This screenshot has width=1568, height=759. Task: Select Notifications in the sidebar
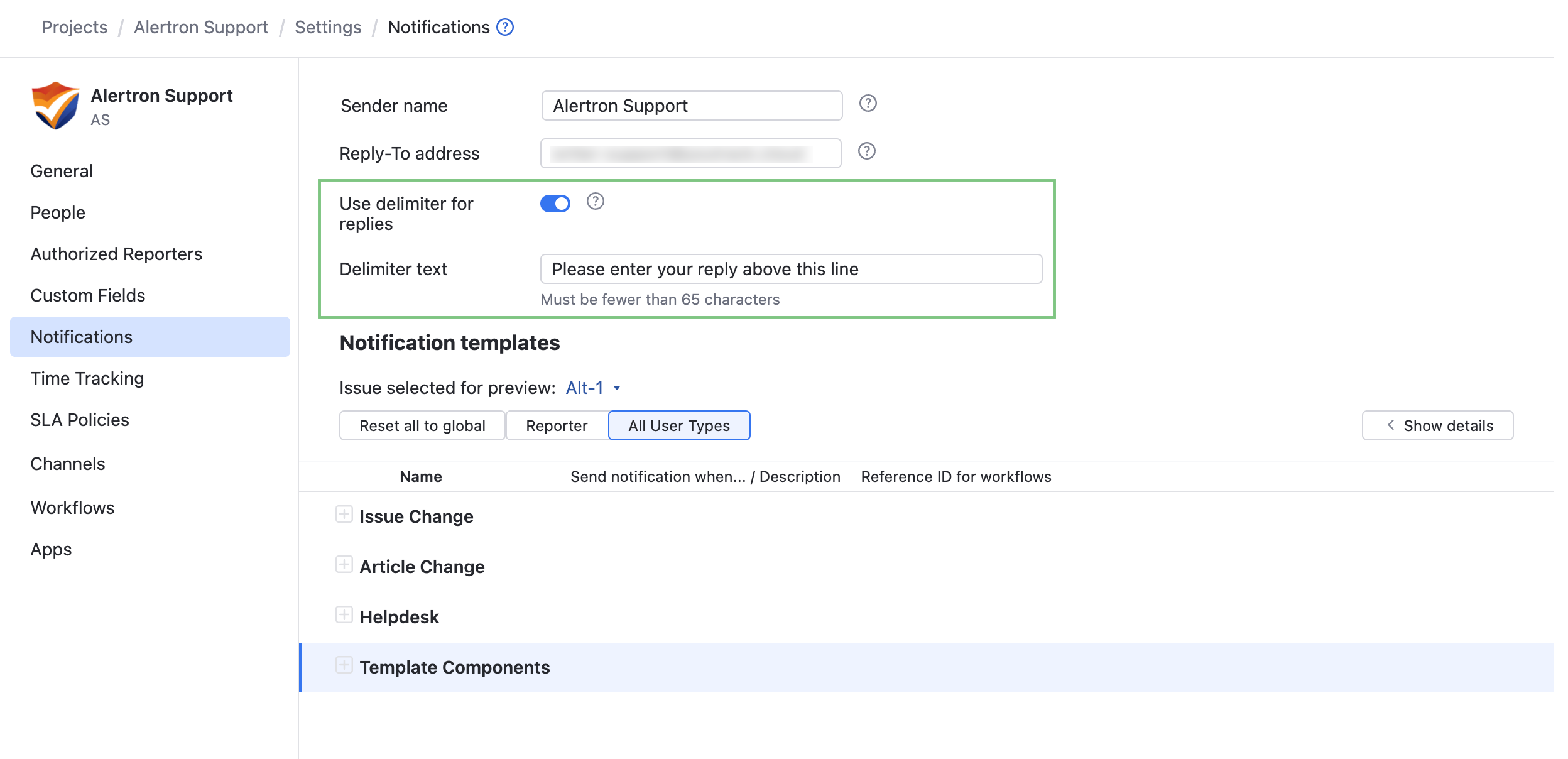coord(150,337)
